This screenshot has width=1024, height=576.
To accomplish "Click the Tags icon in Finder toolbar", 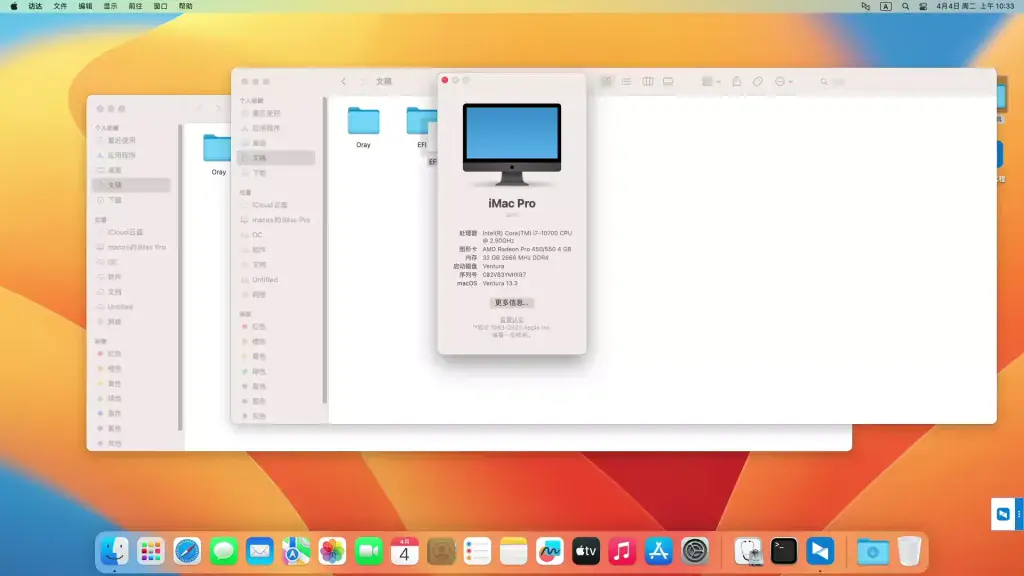I will tap(758, 82).
